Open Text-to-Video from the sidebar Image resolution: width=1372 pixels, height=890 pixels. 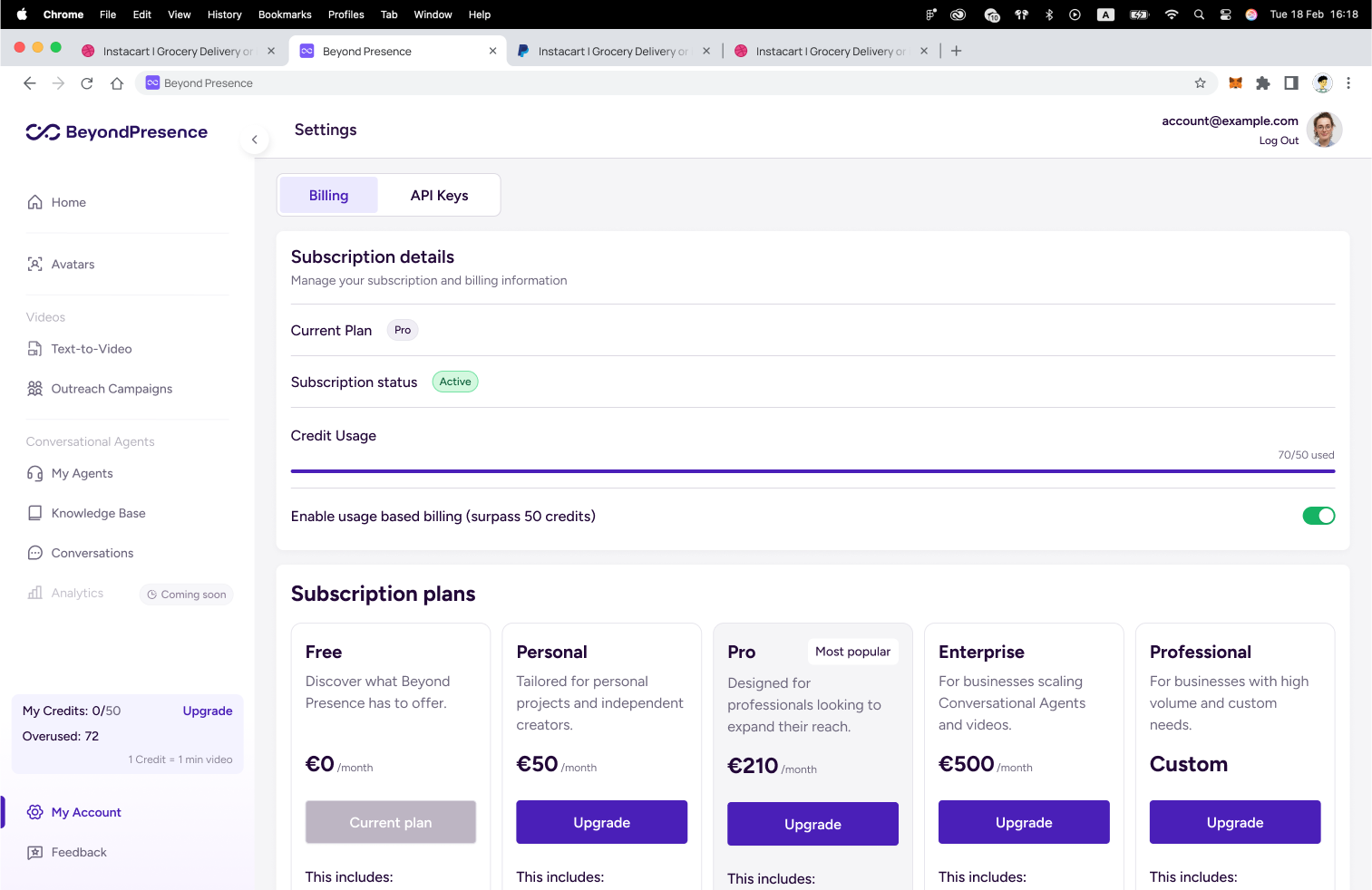(80, 349)
